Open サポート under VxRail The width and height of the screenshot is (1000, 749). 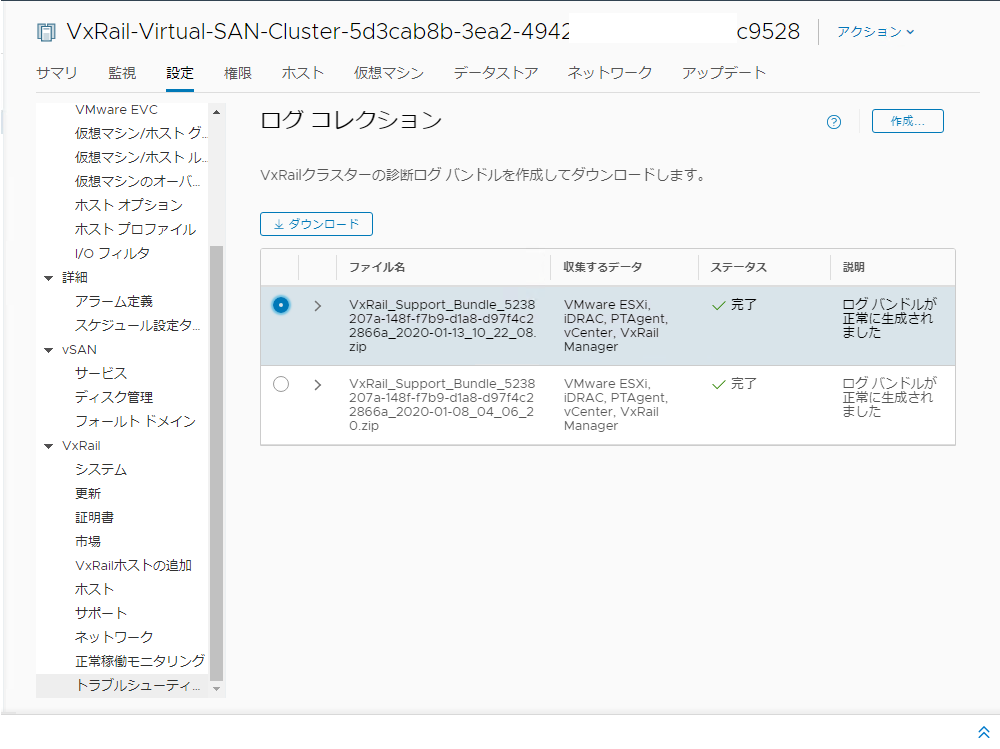point(101,614)
